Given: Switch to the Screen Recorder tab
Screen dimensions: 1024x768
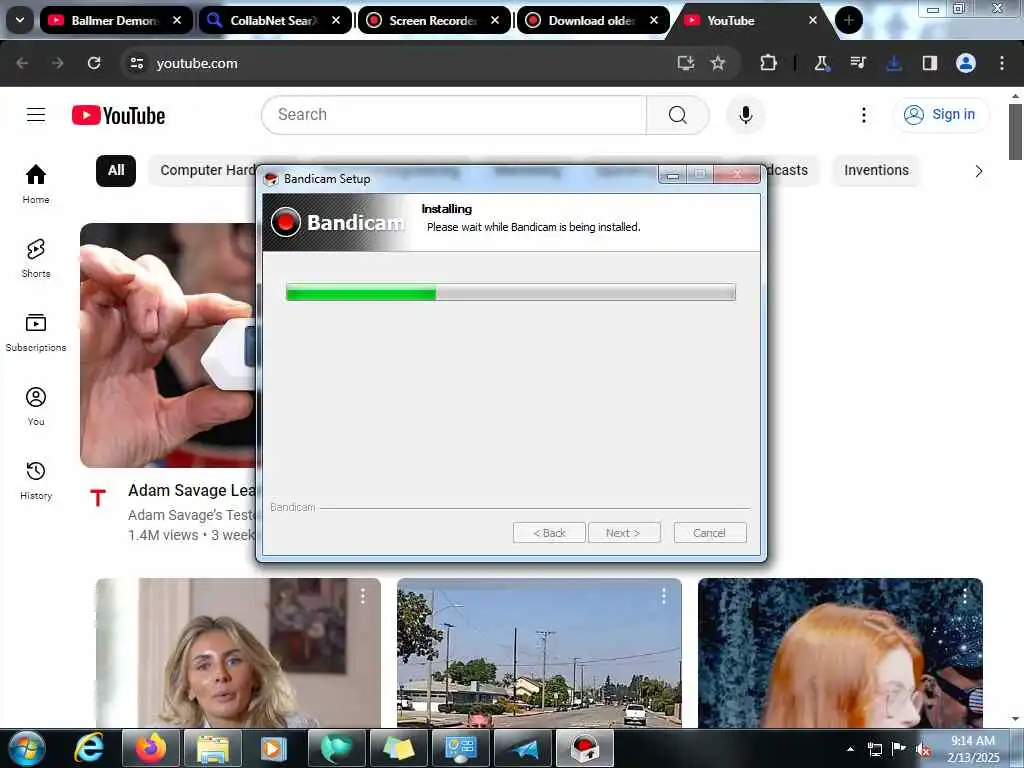Looking at the screenshot, I should 432,21.
